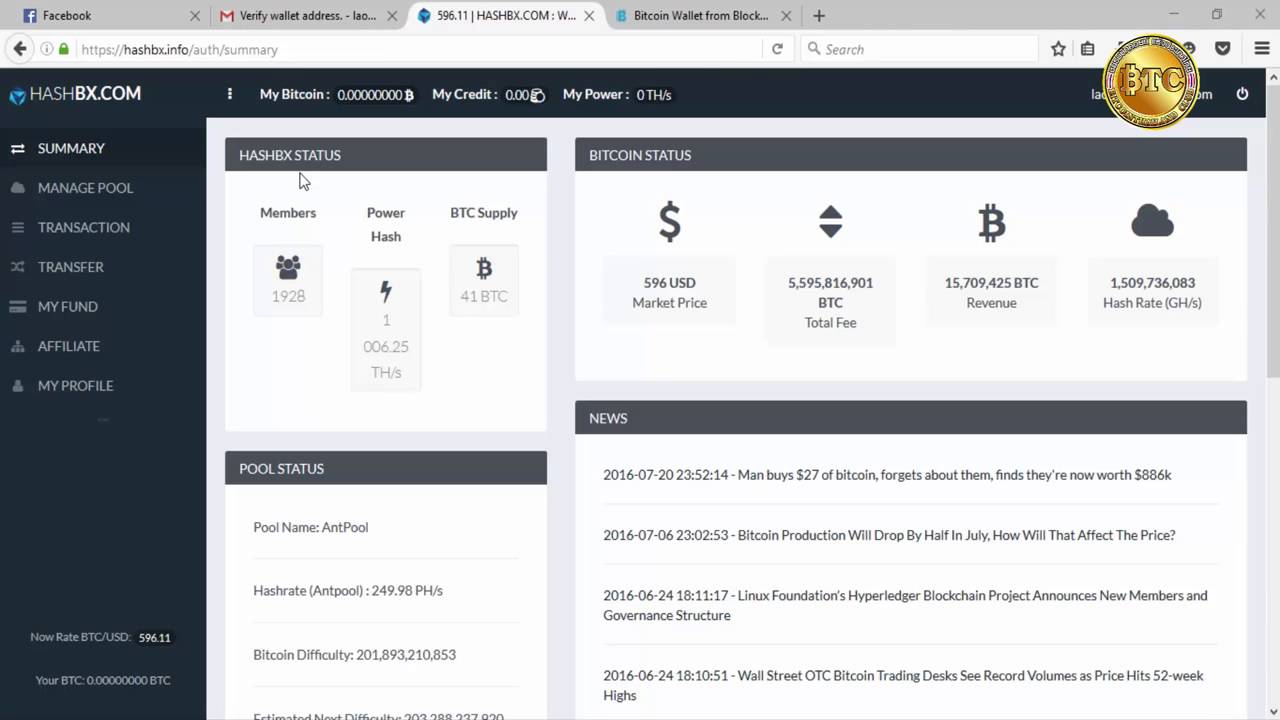This screenshot has width=1280, height=720.
Task: Click the Revenue bitcoin icon
Action: tap(991, 223)
